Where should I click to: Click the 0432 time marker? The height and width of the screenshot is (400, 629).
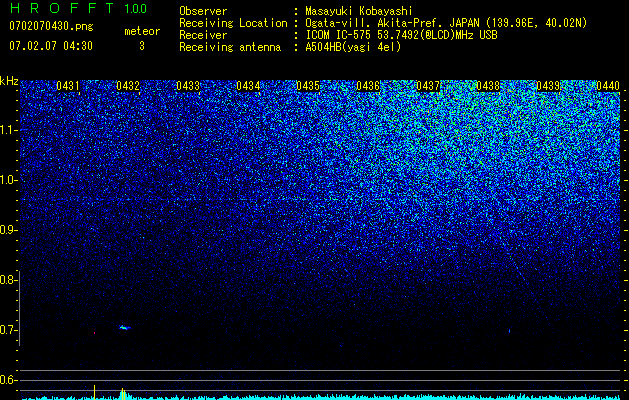tap(128, 86)
